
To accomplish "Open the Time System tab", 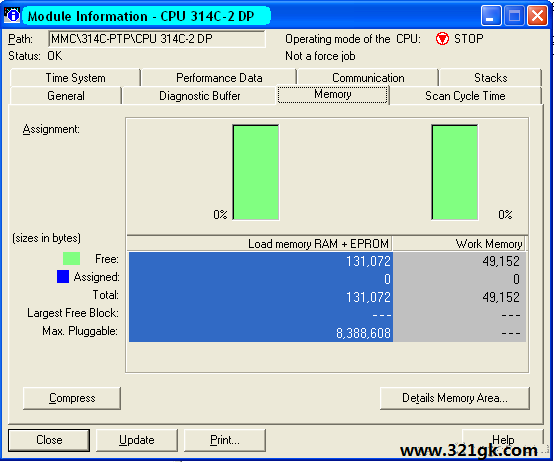I will coord(75,78).
